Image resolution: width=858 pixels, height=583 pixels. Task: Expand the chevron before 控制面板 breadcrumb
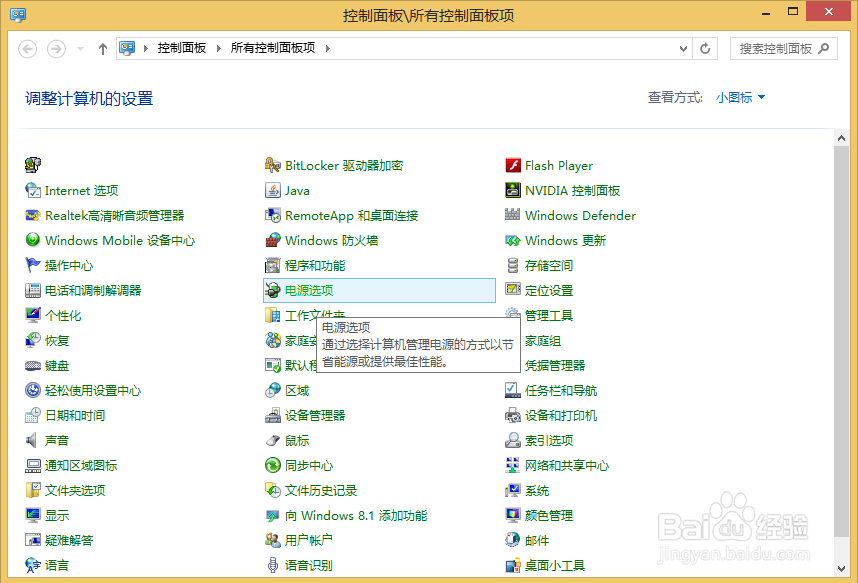(146, 48)
